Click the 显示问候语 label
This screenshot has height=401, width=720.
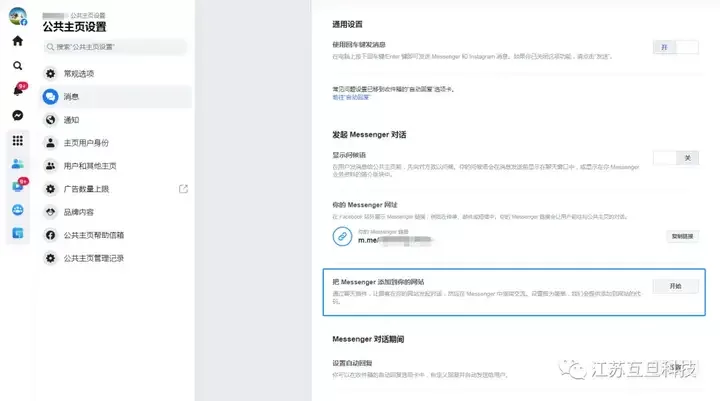pos(349,155)
